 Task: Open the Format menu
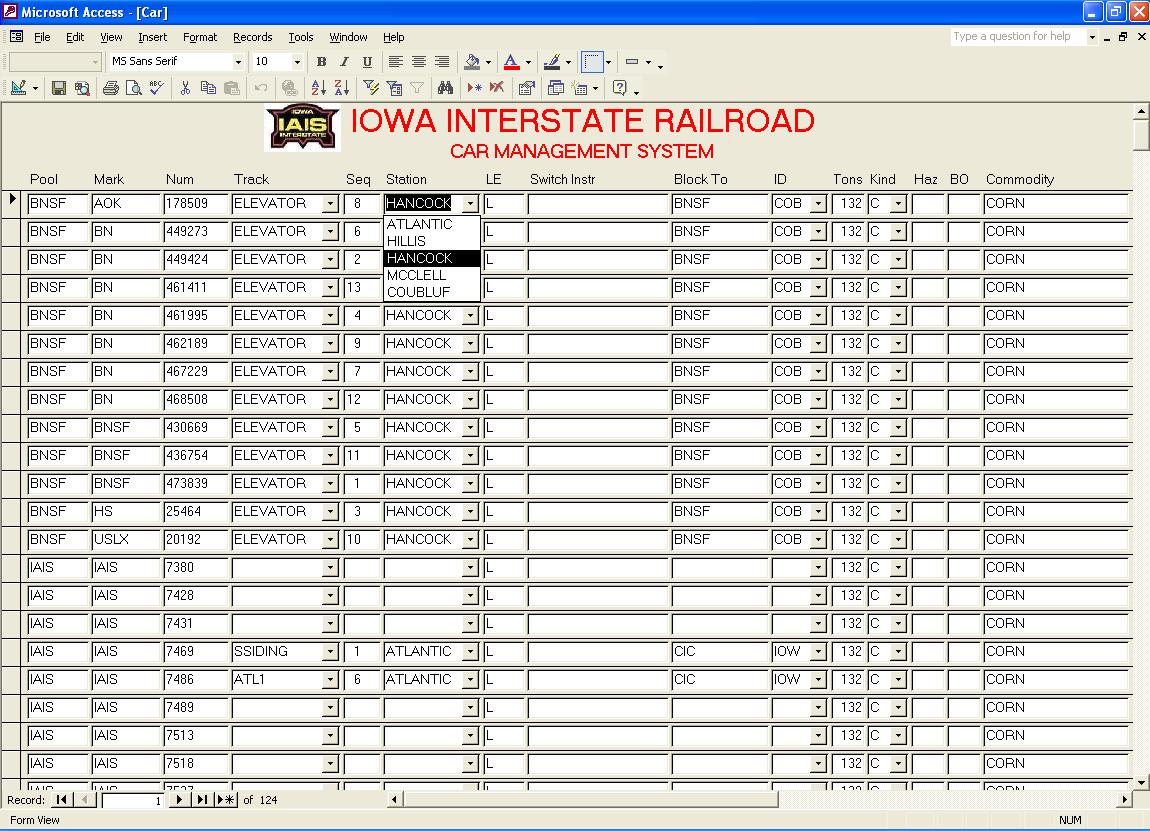pyautogui.click(x=199, y=37)
